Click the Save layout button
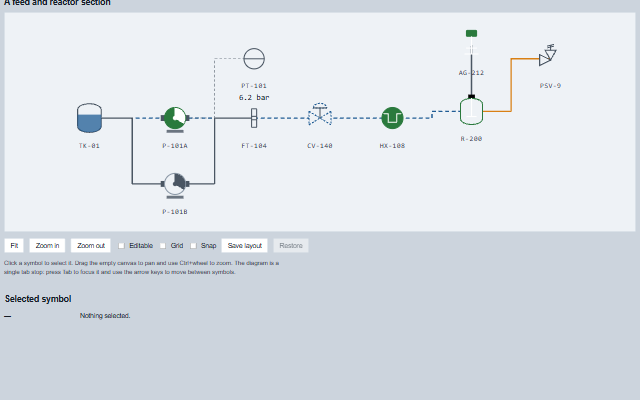 pyautogui.click(x=244, y=246)
